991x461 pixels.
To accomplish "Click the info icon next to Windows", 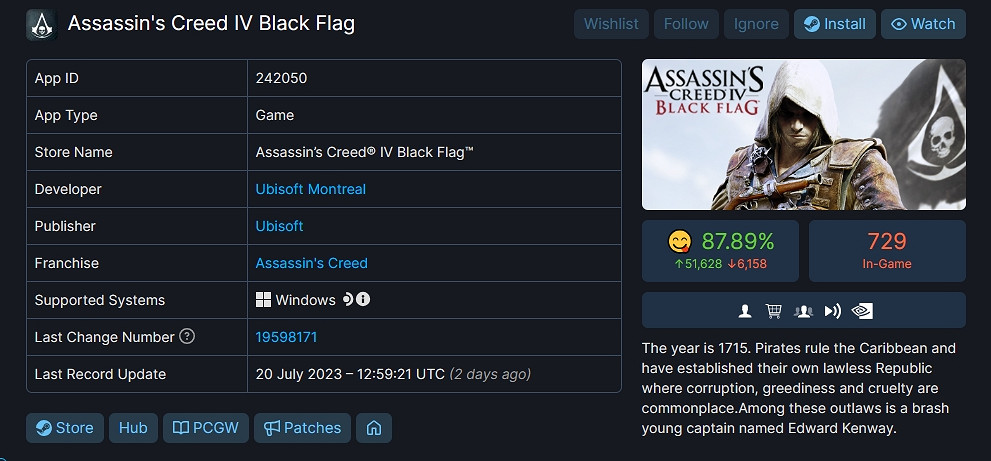I will pos(364,300).
